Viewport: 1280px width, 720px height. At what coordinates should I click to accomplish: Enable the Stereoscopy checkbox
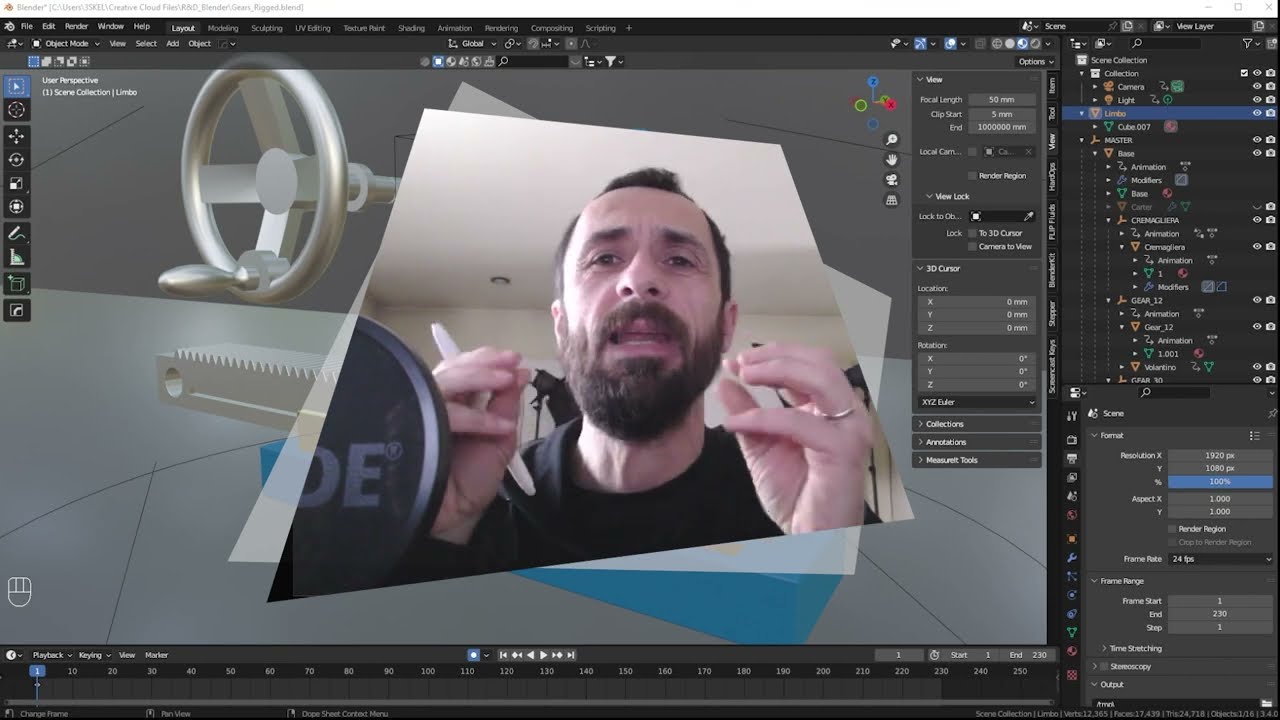[1103, 666]
